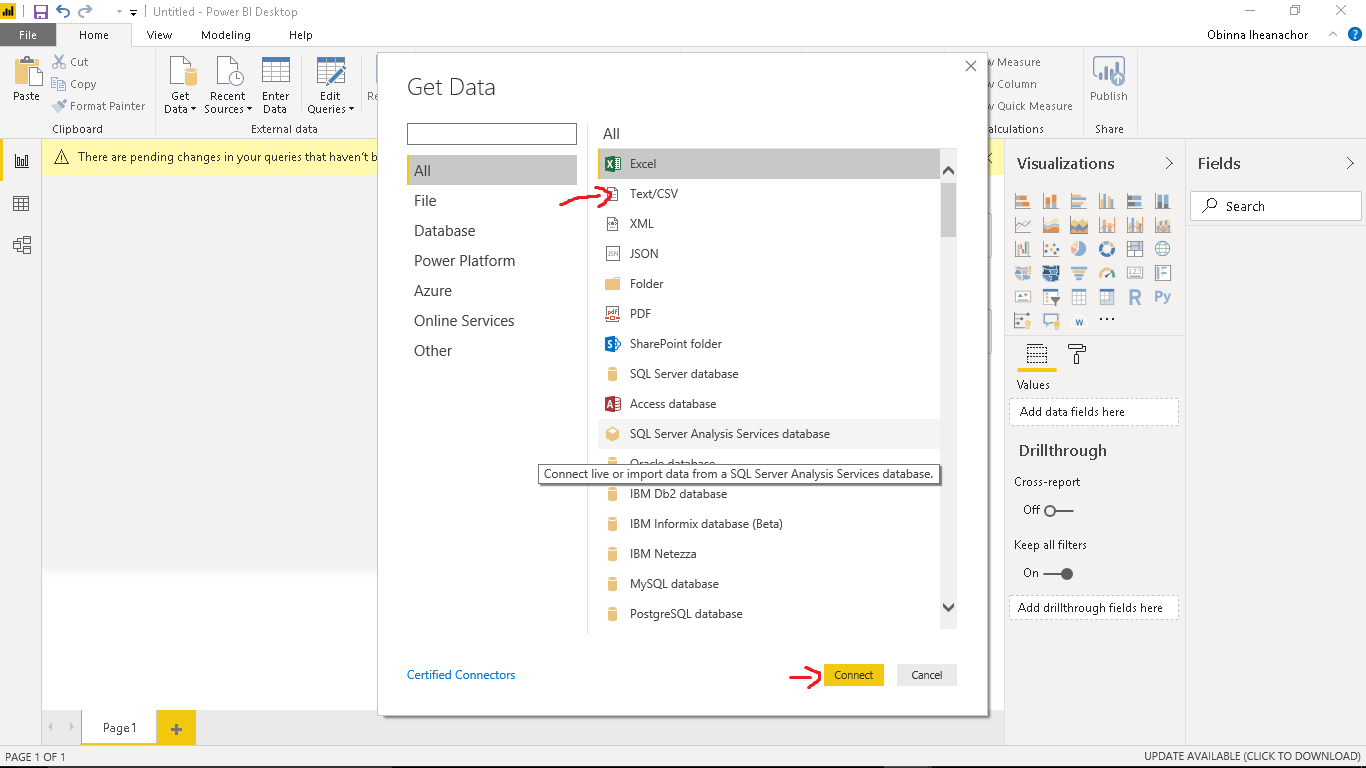
Task: Open the File tab in the ribbon
Action: (x=28, y=35)
